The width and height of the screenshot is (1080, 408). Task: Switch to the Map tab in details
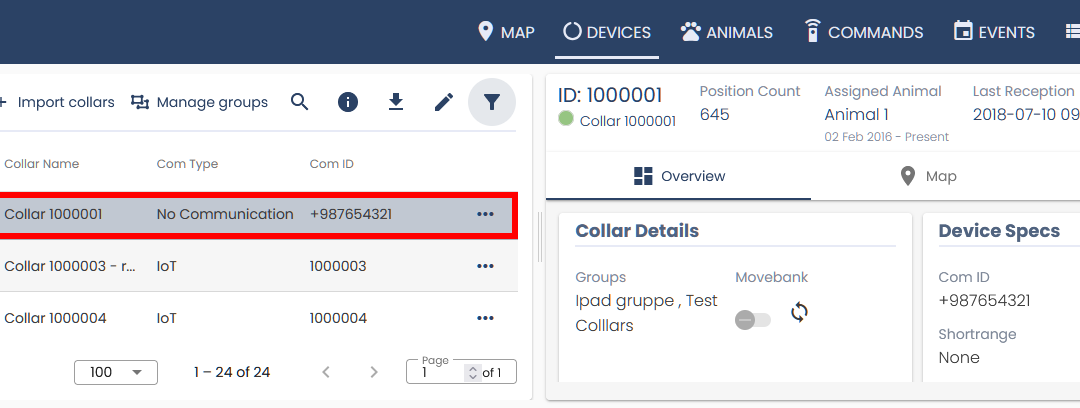pos(928,177)
